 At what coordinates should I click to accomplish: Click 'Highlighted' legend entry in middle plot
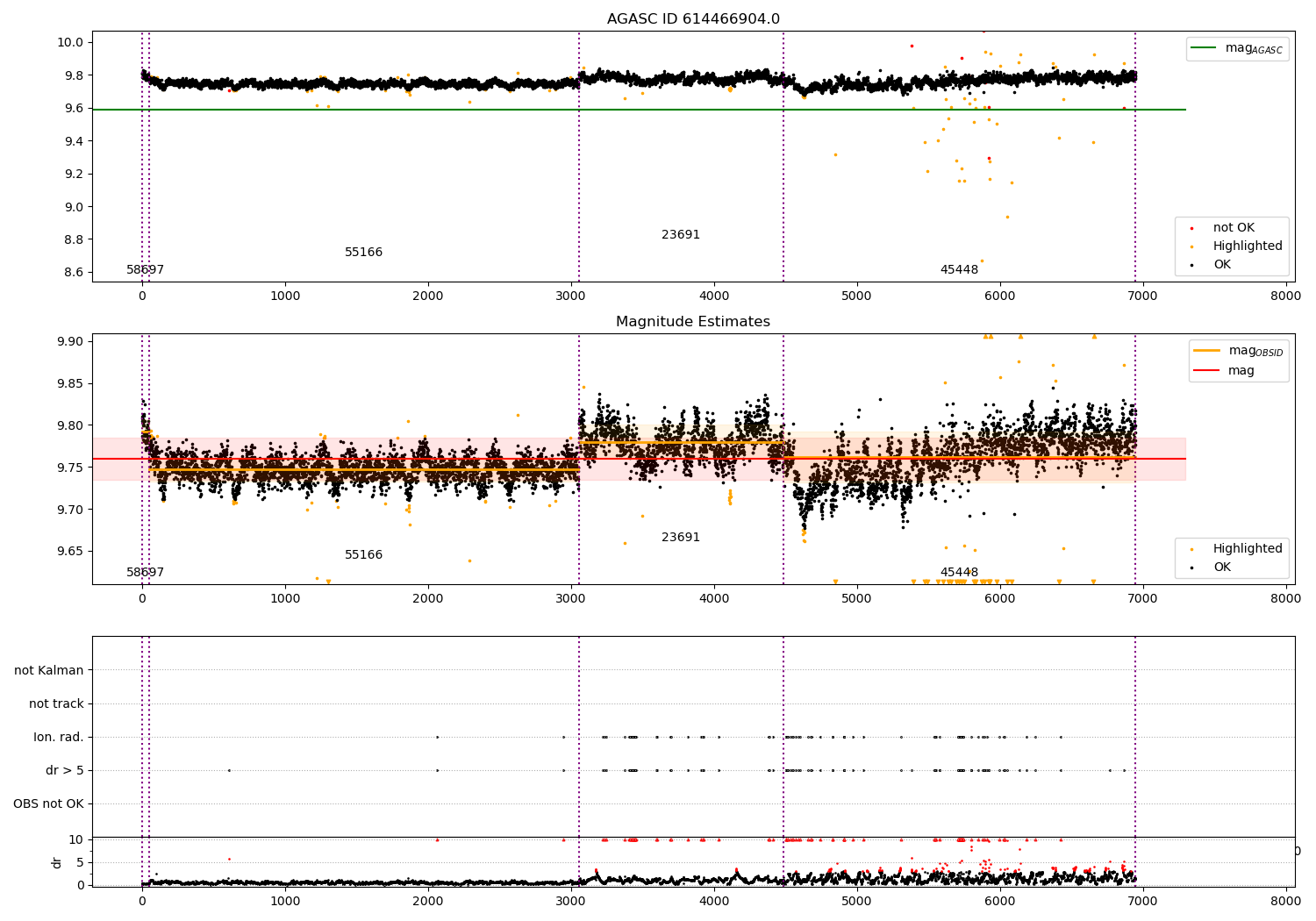click(x=1236, y=549)
